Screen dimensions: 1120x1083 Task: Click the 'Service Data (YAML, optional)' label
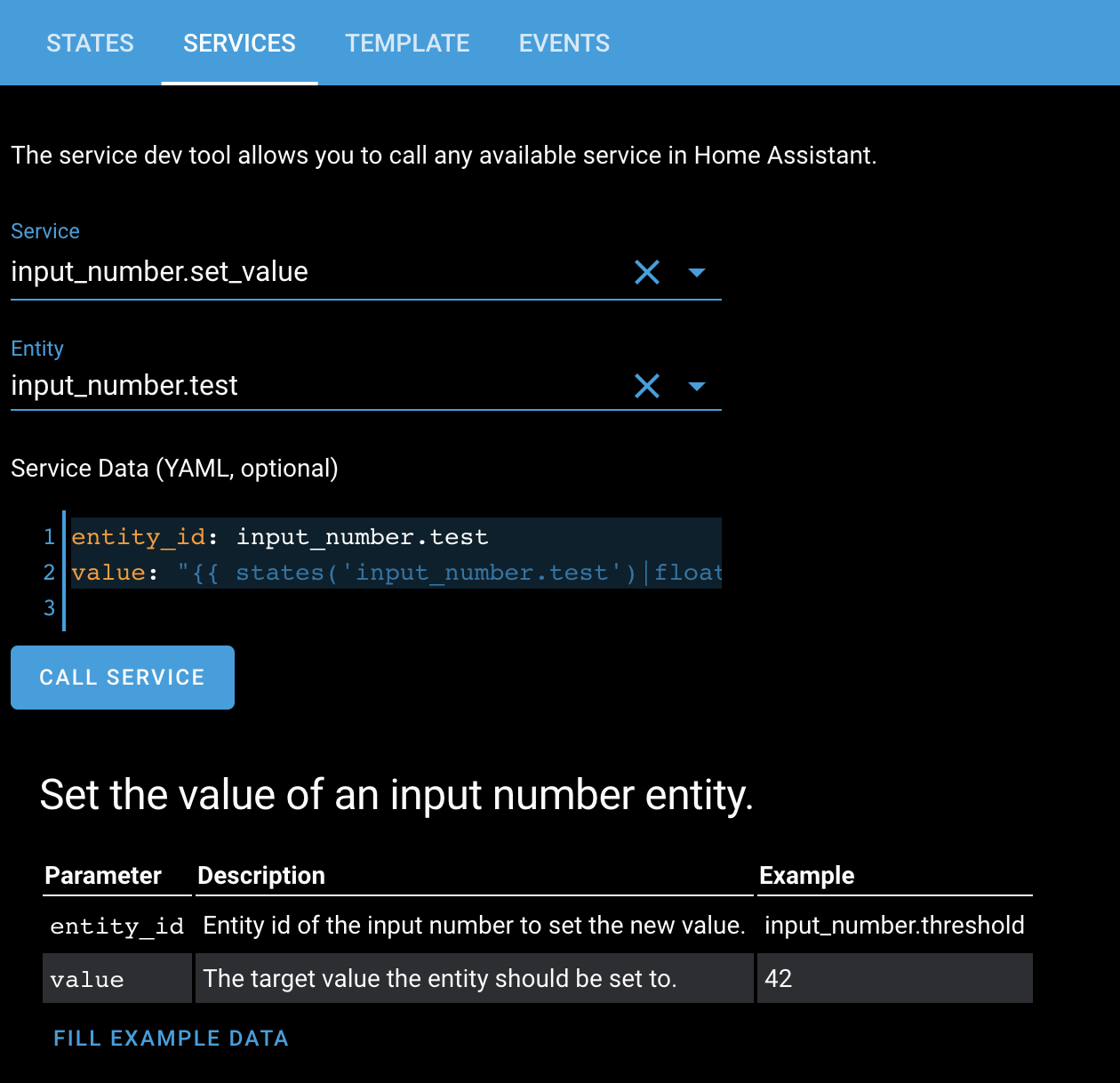pos(174,469)
